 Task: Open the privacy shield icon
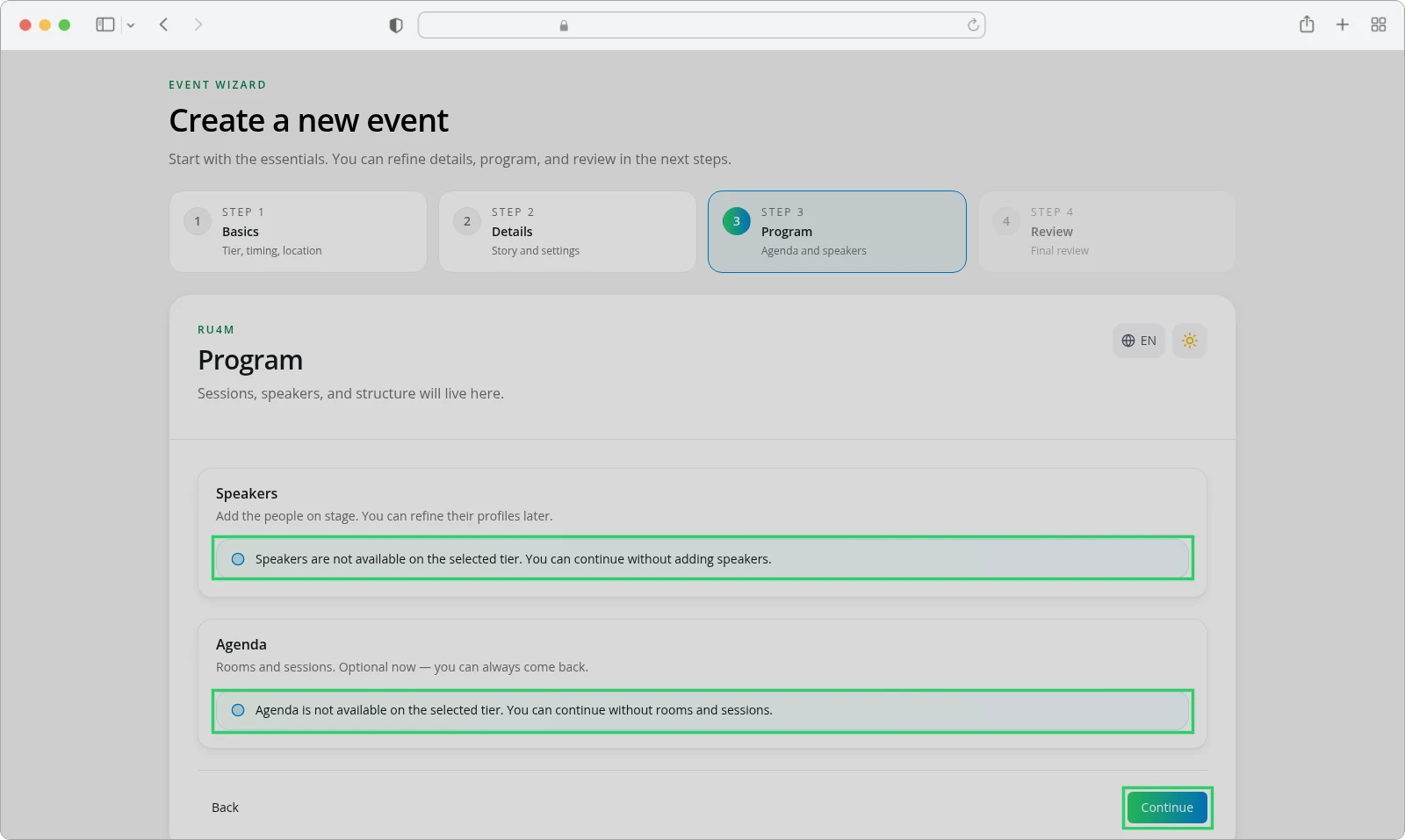tap(396, 25)
